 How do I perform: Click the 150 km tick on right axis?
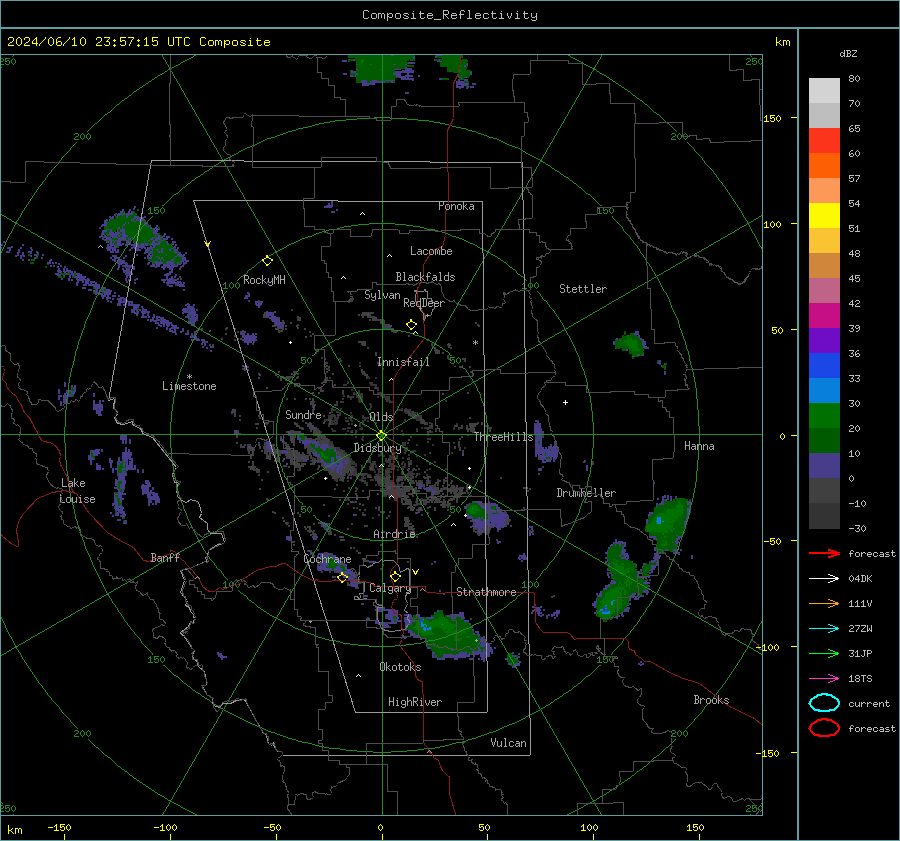(772, 118)
